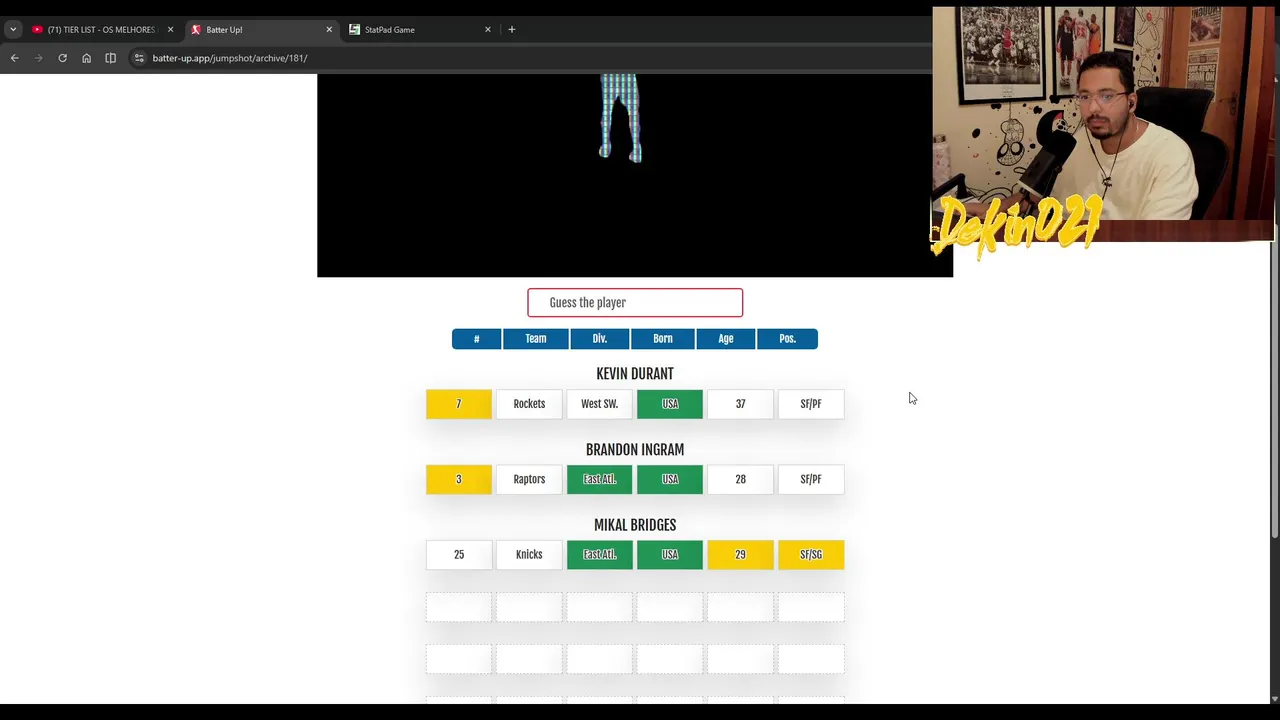Click Kevin Durant's age 37 cell
Viewport: 1280px width, 720px height.
click(x=740, y=404)
